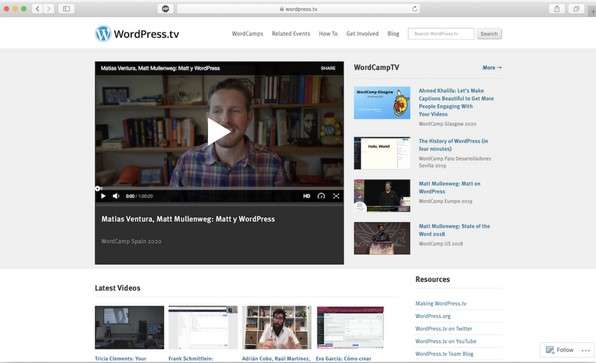Open the playback speed icon in player
This screenshot has height=363, width=596.
point(321,196)
